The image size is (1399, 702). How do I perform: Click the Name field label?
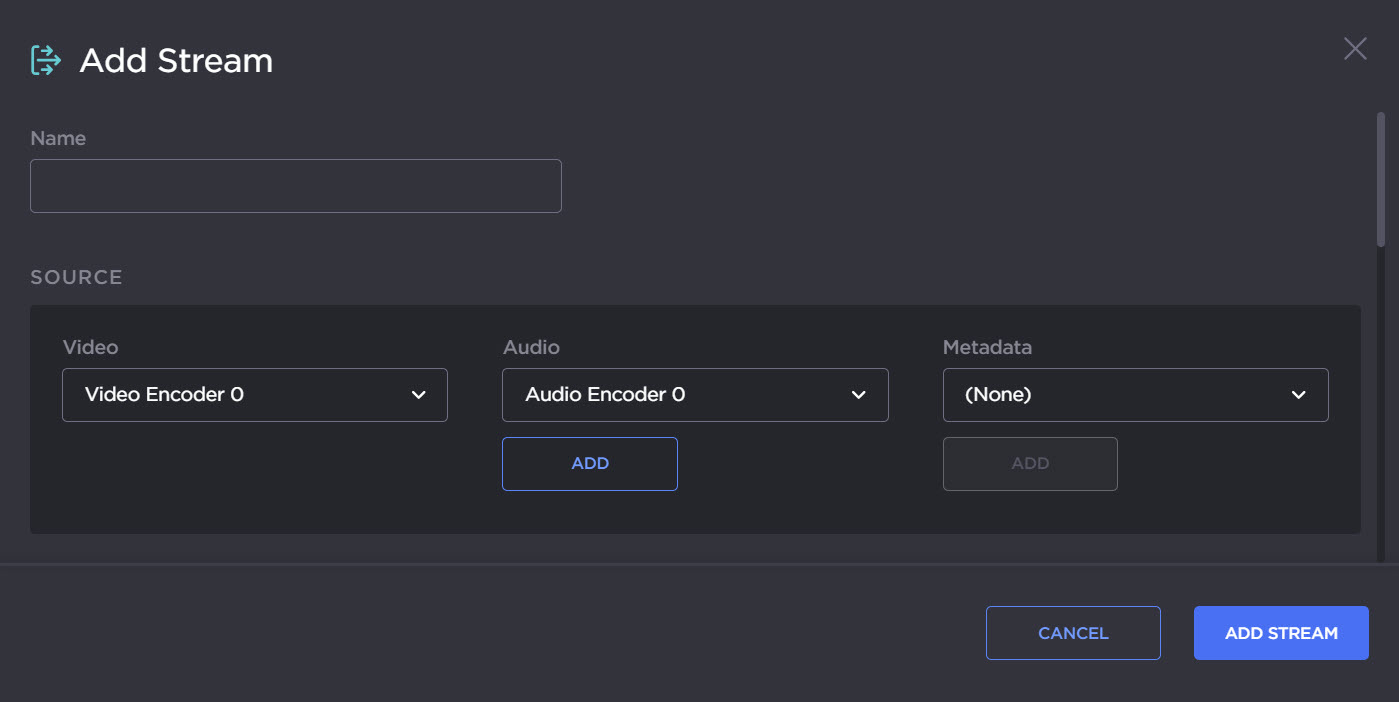pyautogui.click(x=58, y=138)
